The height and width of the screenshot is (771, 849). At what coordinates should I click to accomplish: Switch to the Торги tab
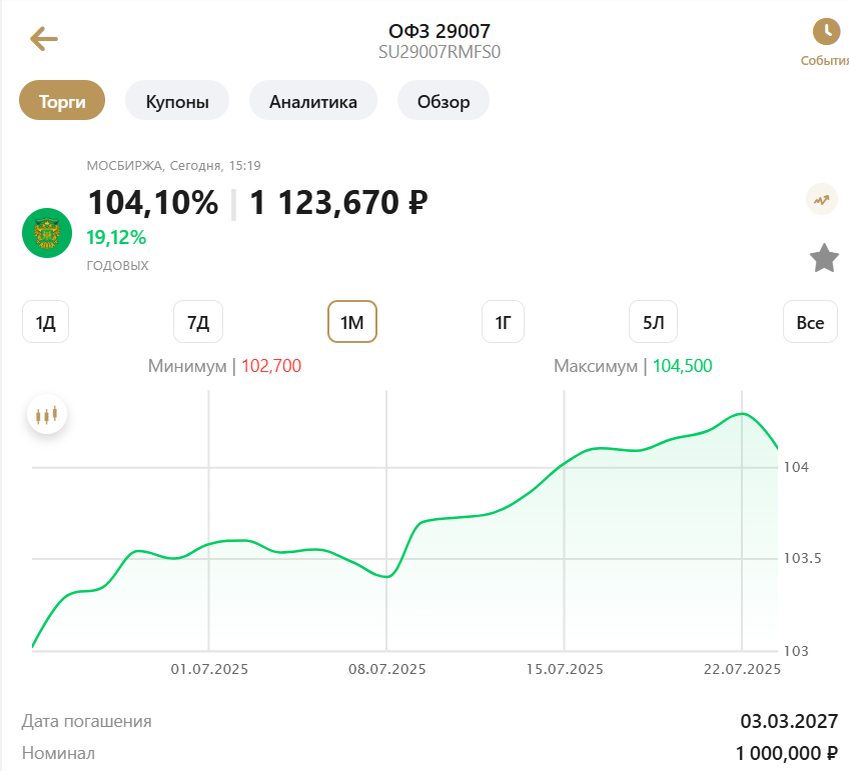62,101
